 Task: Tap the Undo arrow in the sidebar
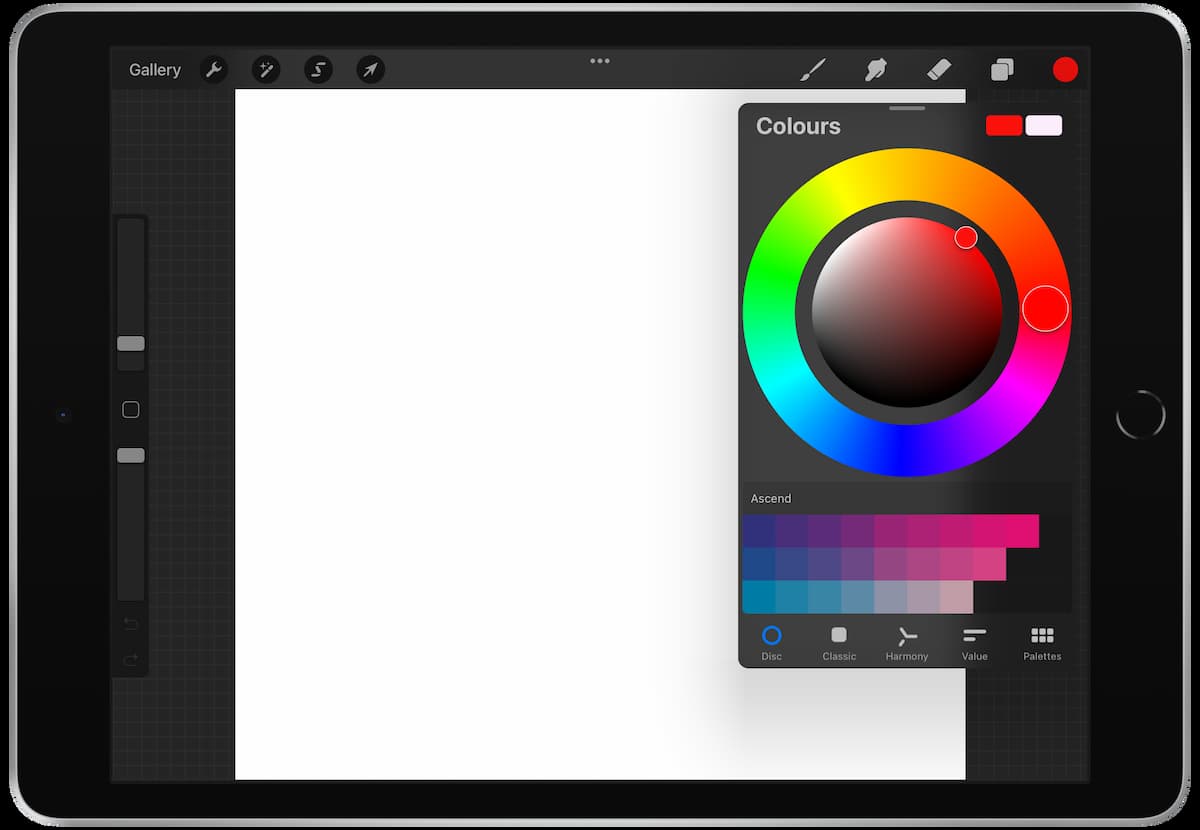pyautogui.click(x=129, y=622)
